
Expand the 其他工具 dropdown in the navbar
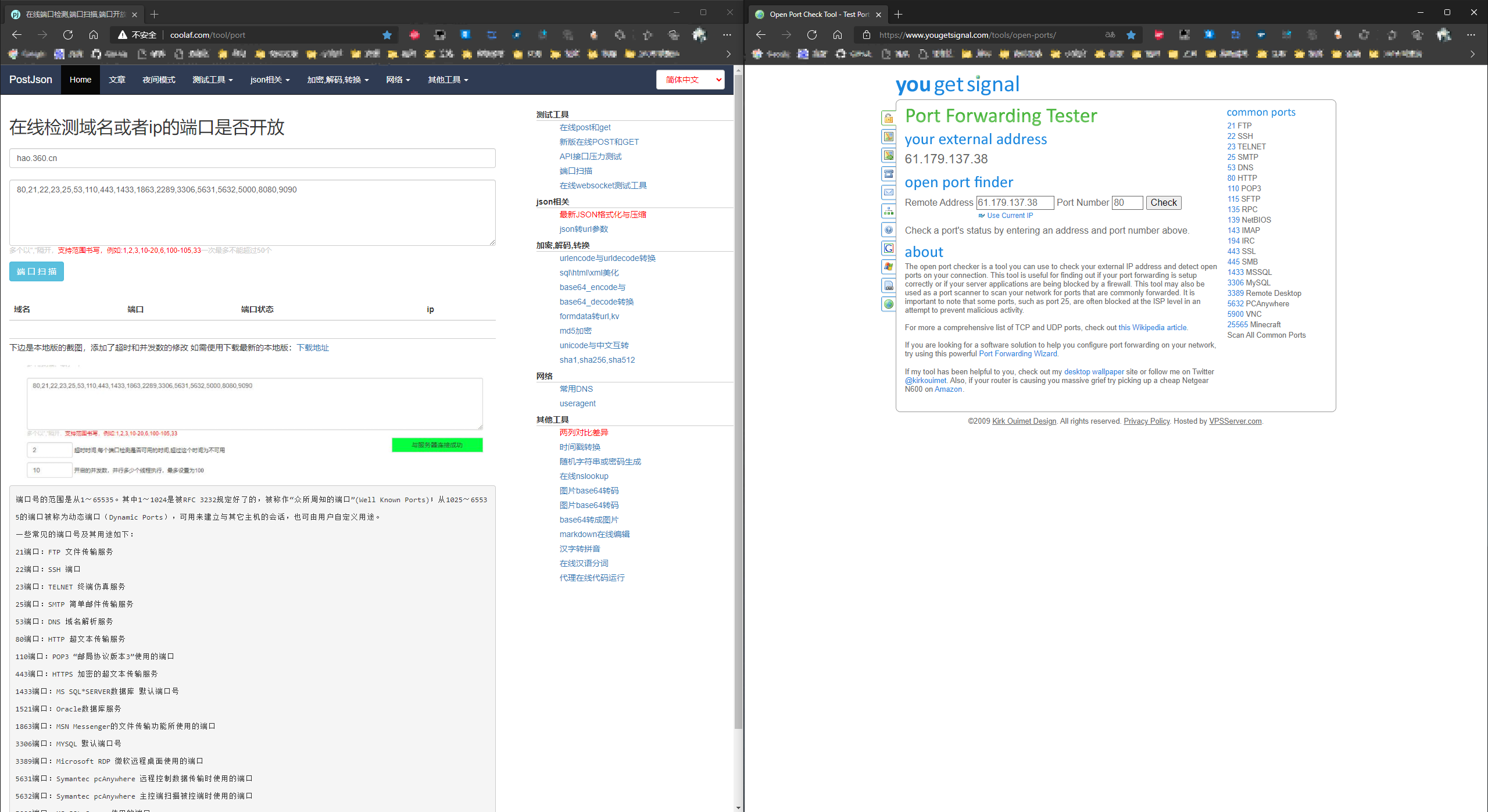click(x=448, y=80)
